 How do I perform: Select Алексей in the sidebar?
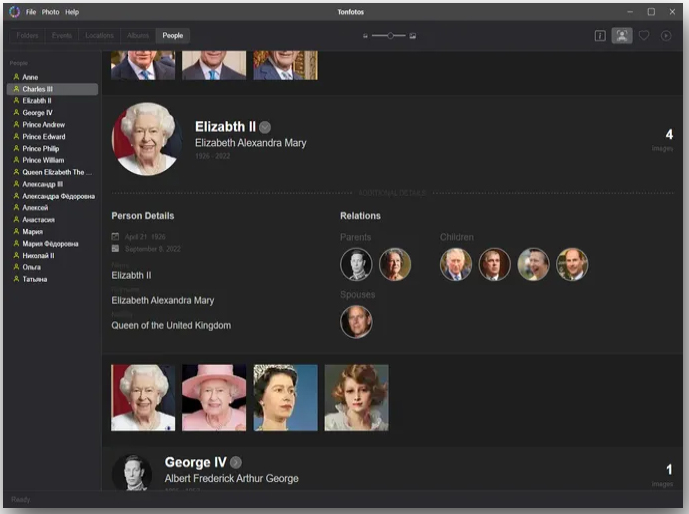(x=52, y=208)
